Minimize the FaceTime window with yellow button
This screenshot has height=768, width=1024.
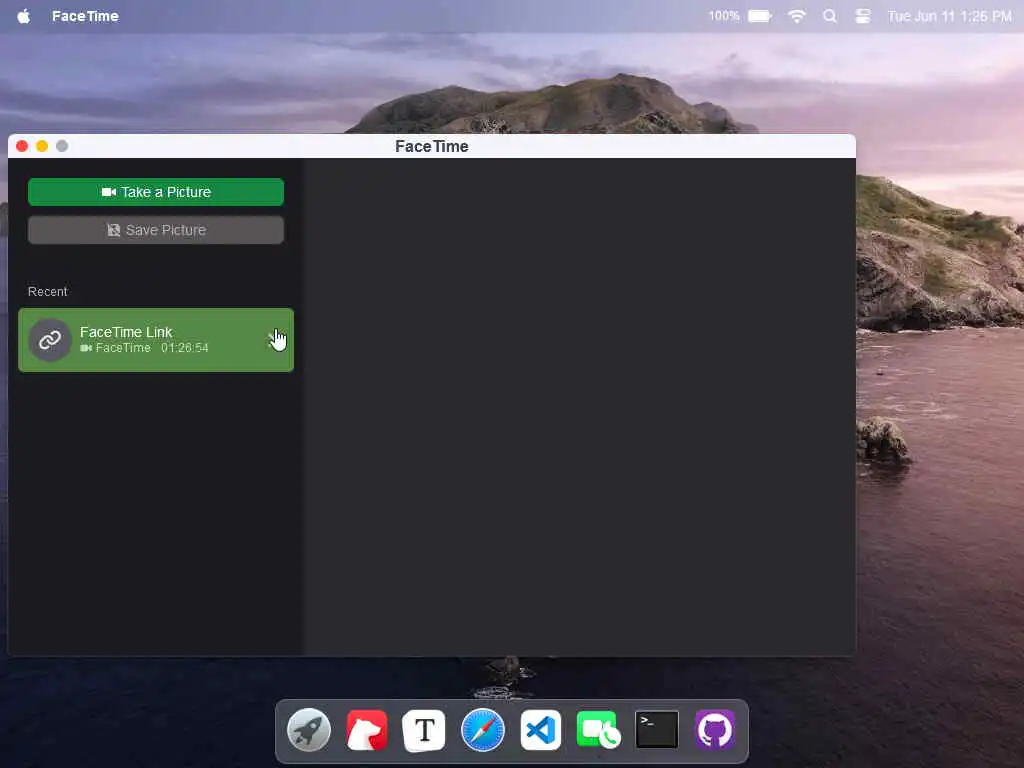[42, 146]
